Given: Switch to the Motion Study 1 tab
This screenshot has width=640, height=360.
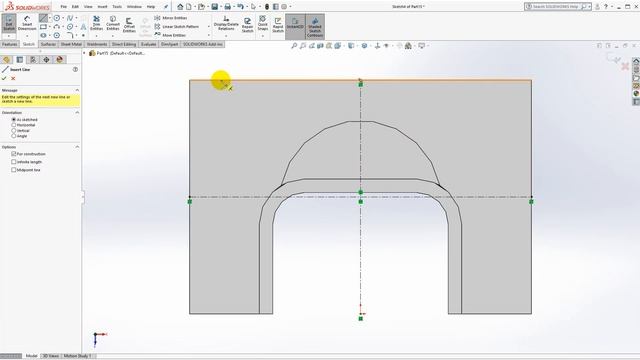Looking at the screenshot, I should tap(77, 356).
